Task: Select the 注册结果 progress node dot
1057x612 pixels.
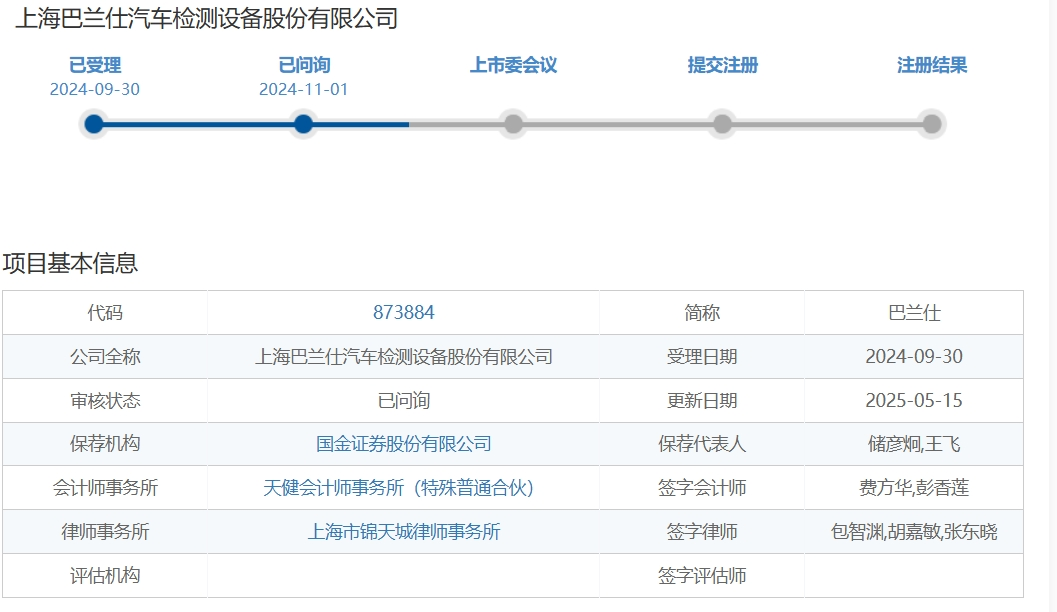Action: 932,124
